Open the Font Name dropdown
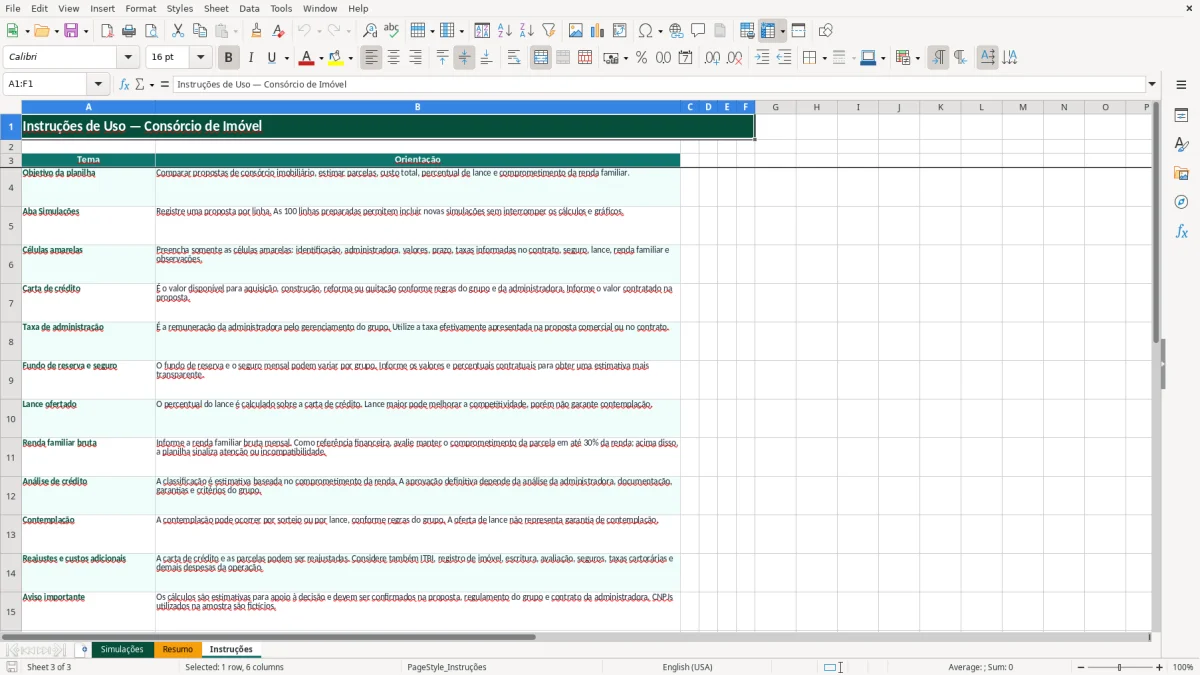Screen dimensions: 1200x675 (x=128, y=58)
